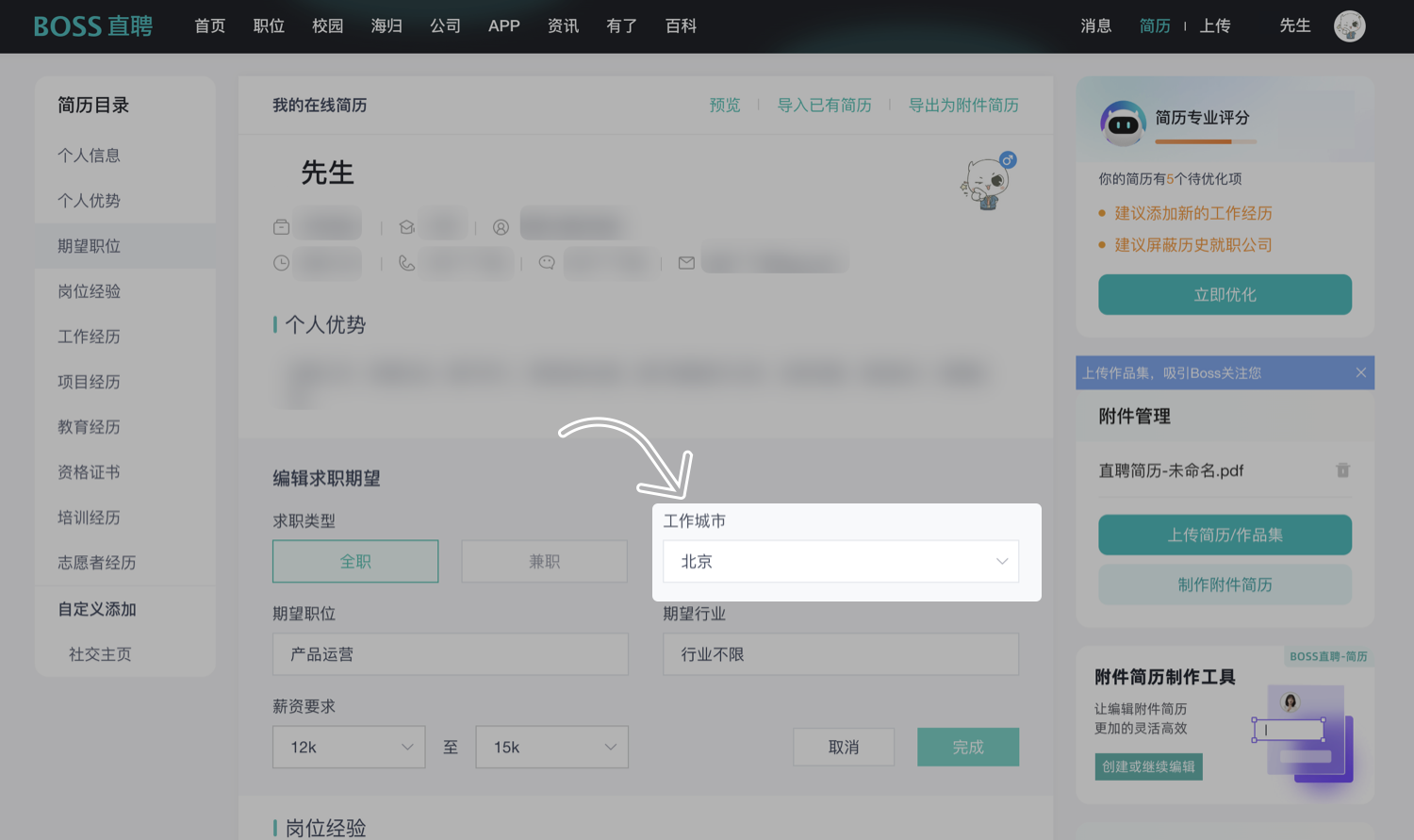This screenshot has height=840, width=1414.
Task: Click the WeChat chat bubble icon
Action: click(x=546, y=263)
